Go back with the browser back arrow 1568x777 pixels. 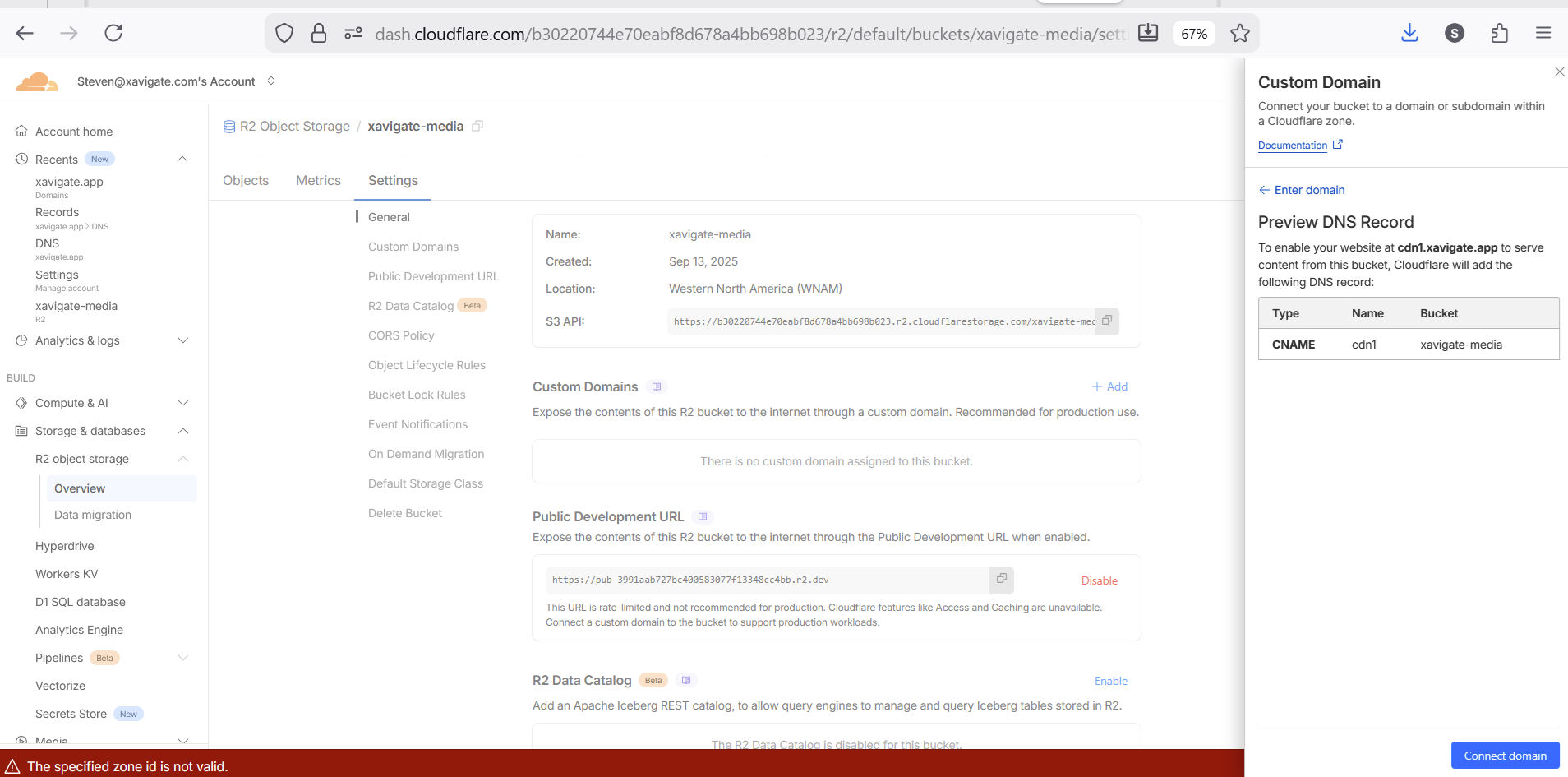[25, 33]
